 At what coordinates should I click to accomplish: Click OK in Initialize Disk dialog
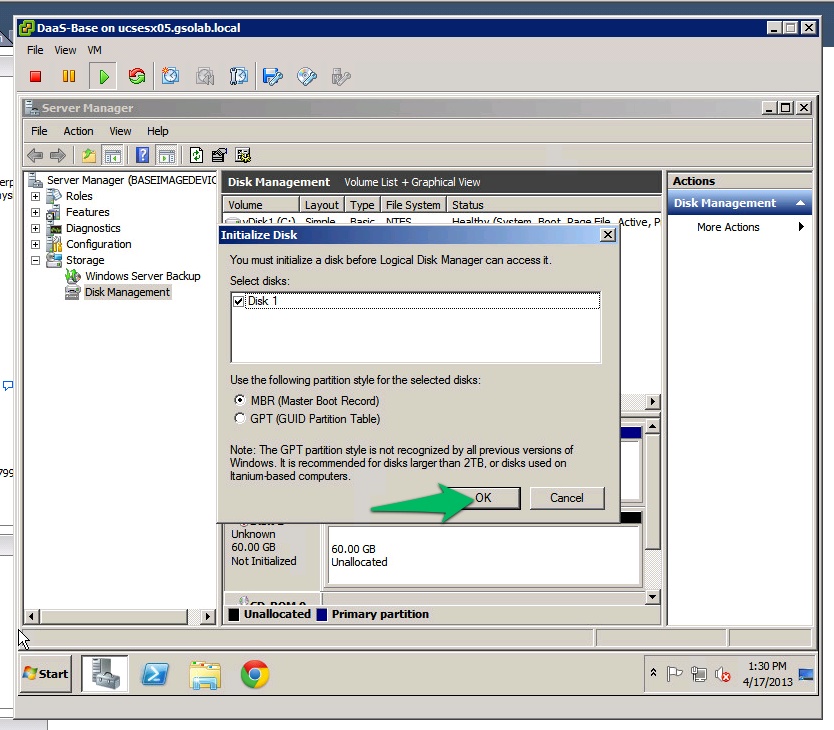[x=483, y=498]
